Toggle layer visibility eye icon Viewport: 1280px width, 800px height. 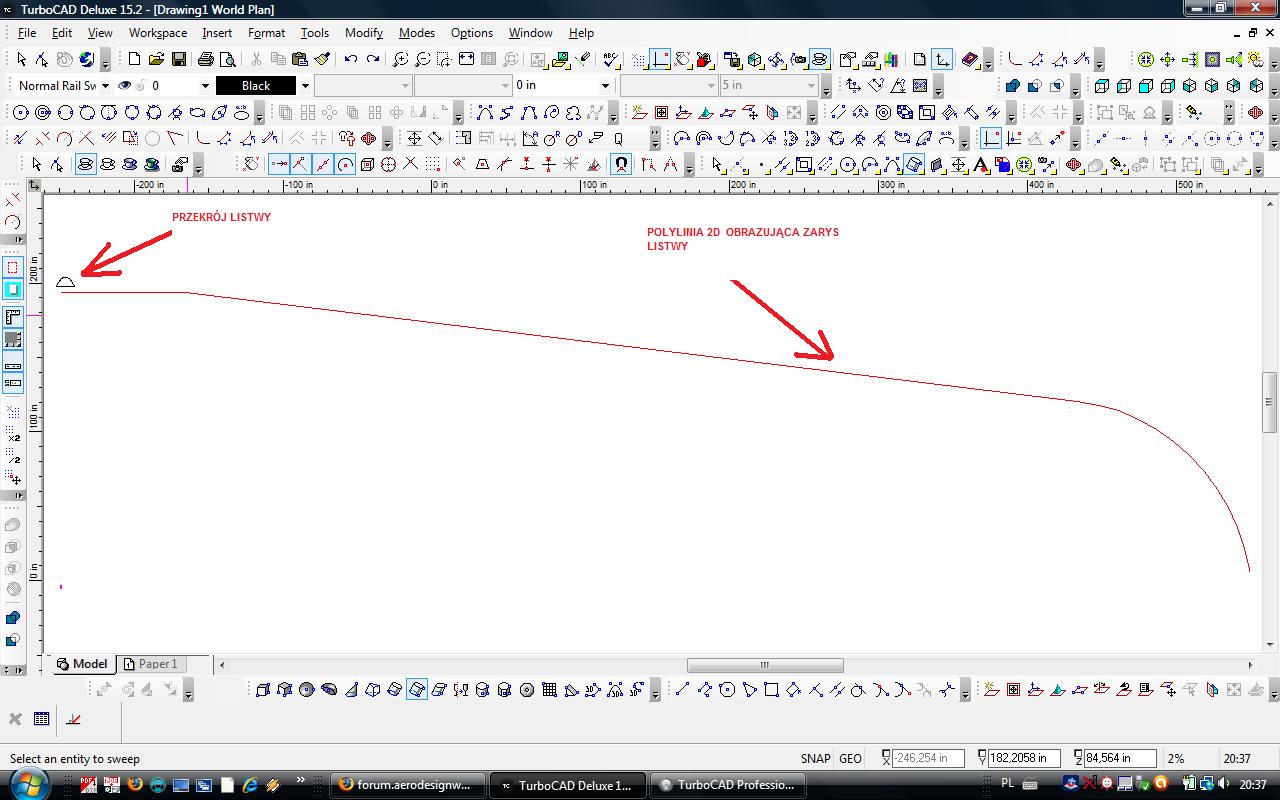pyautogui.click(x=125, y=86)
